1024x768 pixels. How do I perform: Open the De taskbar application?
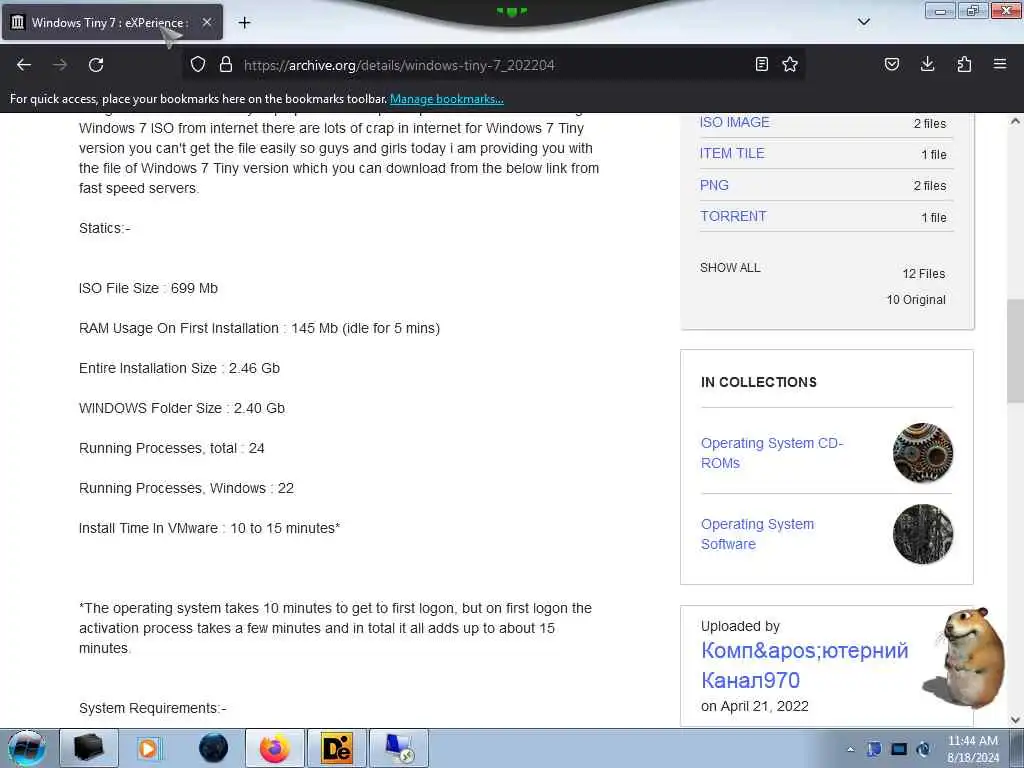tap(337, 748)
